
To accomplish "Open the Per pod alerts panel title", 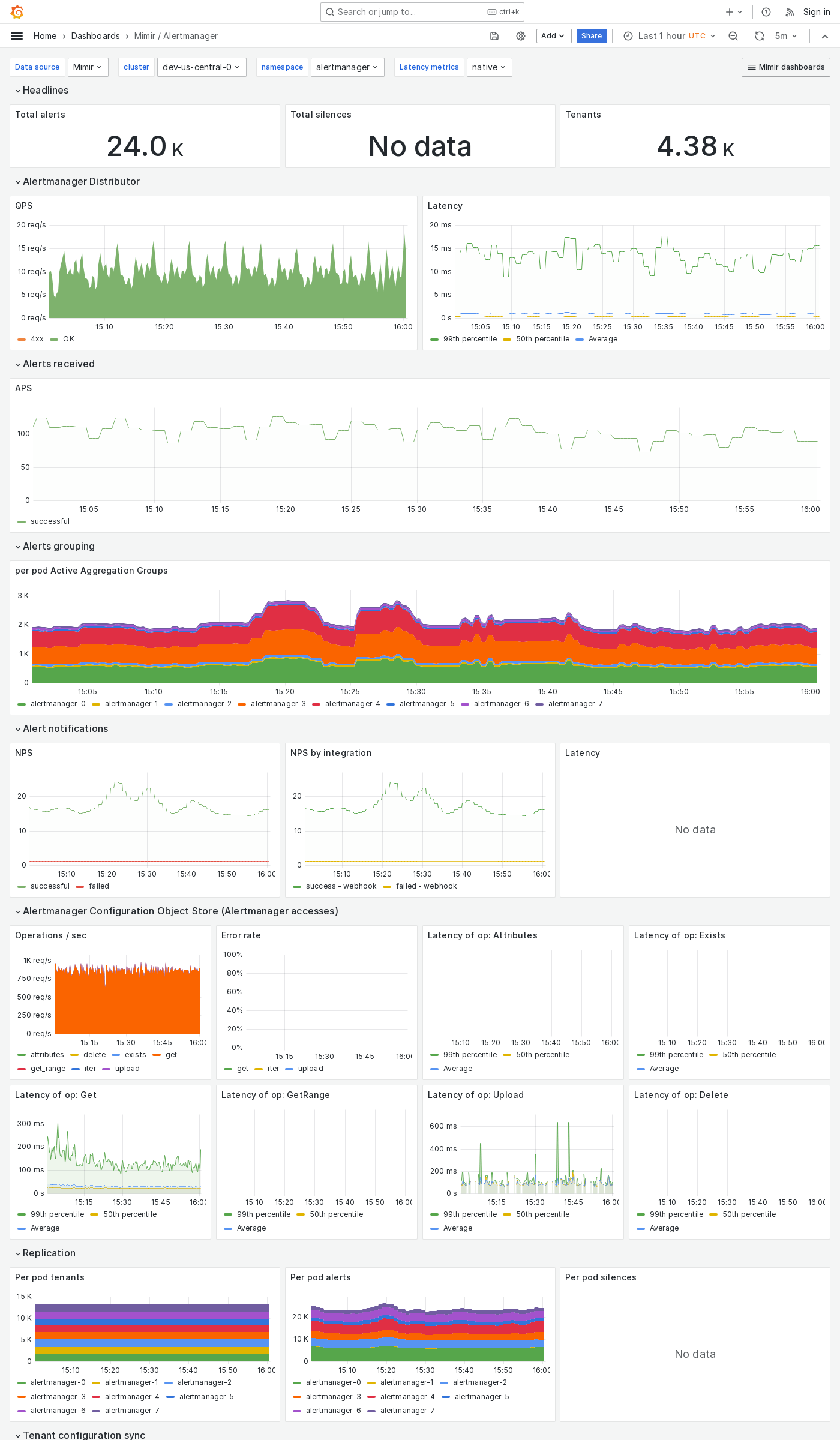I will point(320,1277).
